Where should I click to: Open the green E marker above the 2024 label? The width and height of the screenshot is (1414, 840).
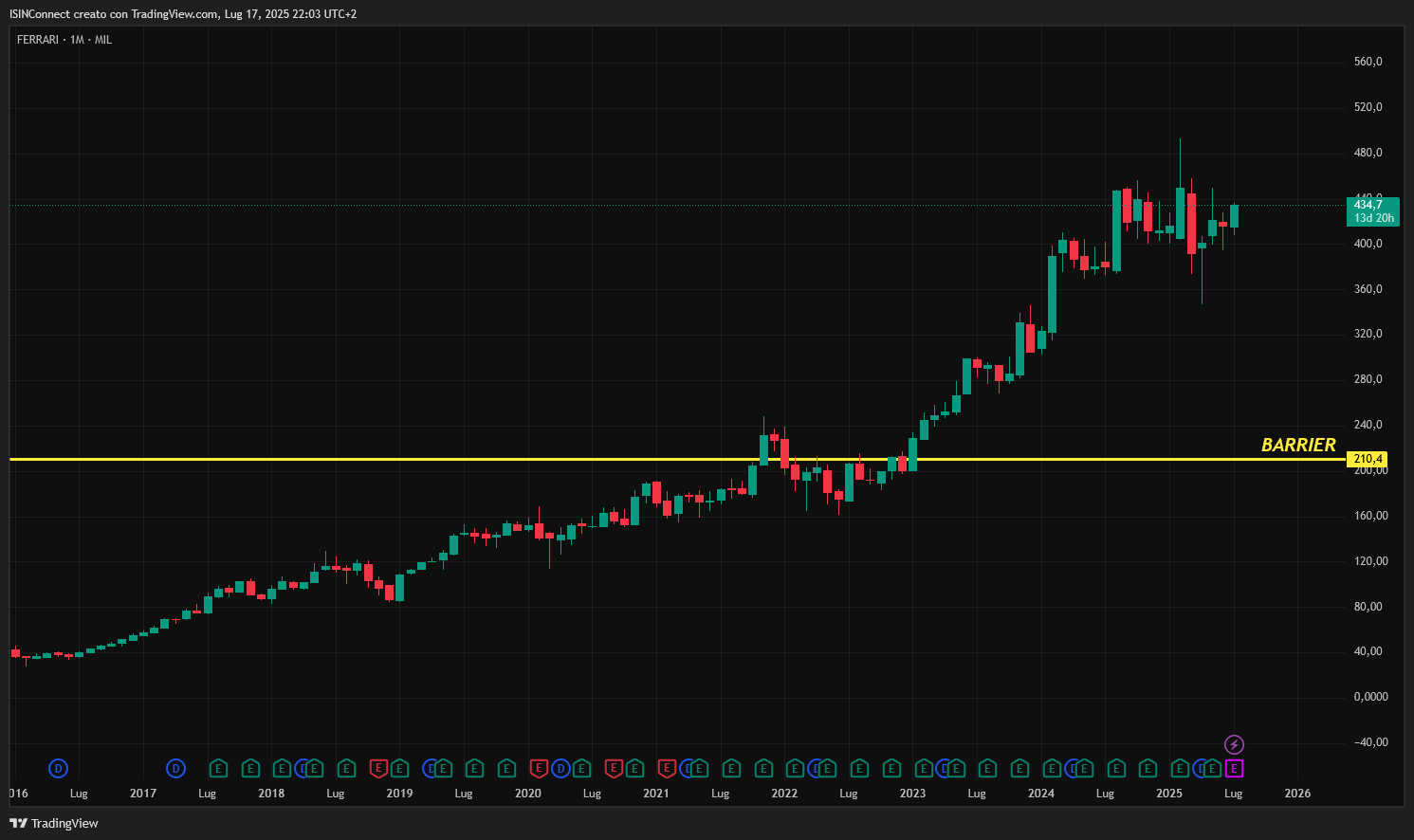(x=1052, y=768)
